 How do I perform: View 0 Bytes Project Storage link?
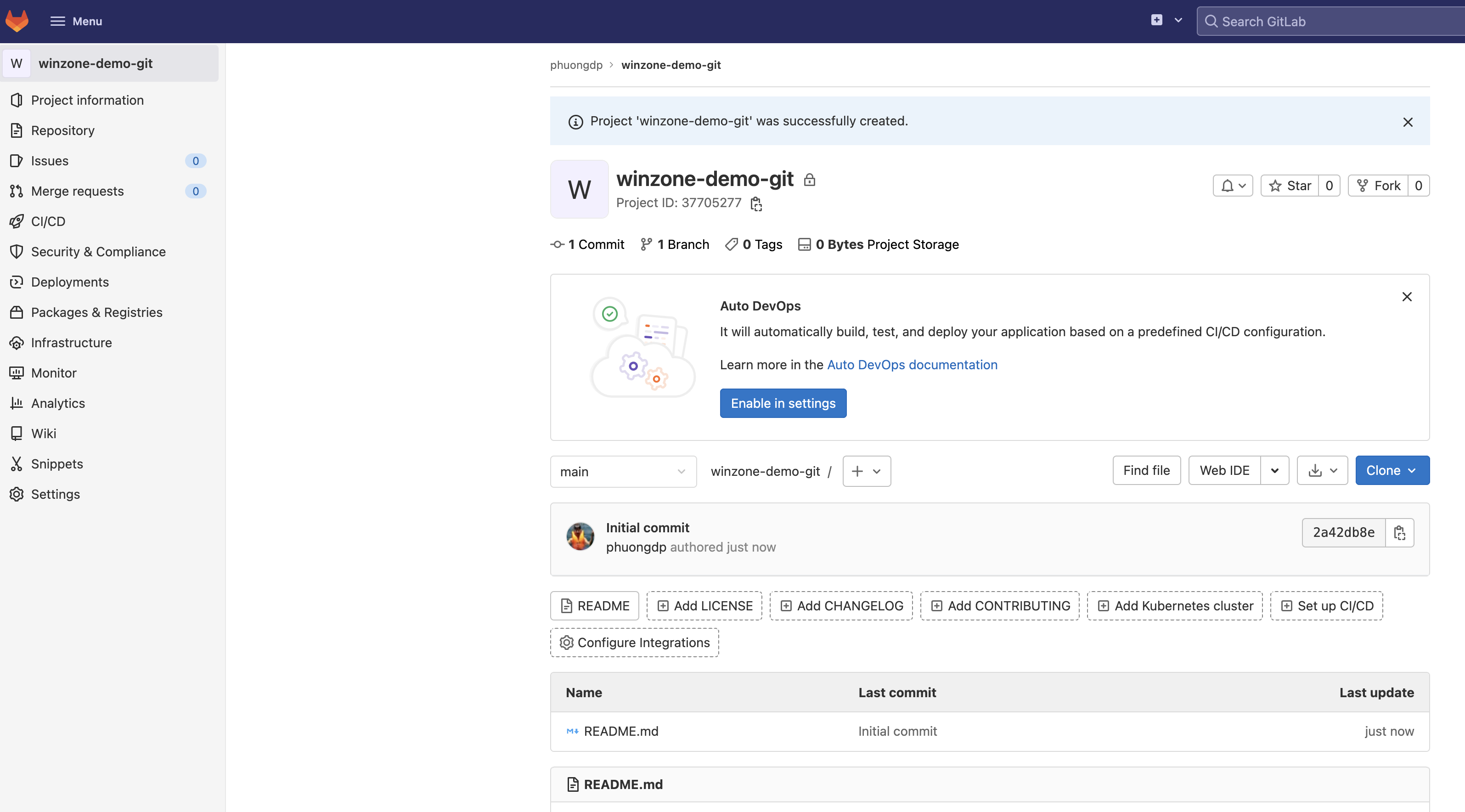(879, 244)
